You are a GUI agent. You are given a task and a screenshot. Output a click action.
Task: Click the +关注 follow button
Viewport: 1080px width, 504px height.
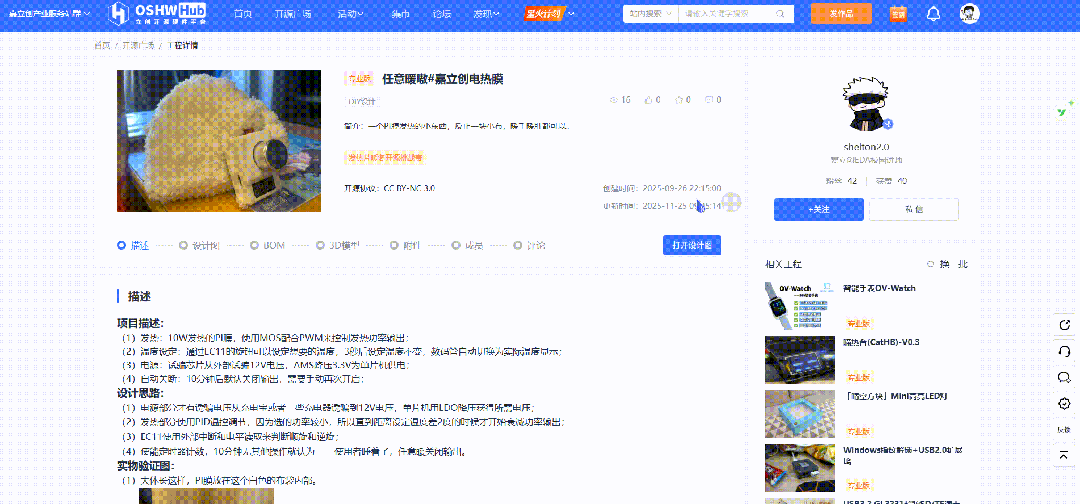click(818, 209)
